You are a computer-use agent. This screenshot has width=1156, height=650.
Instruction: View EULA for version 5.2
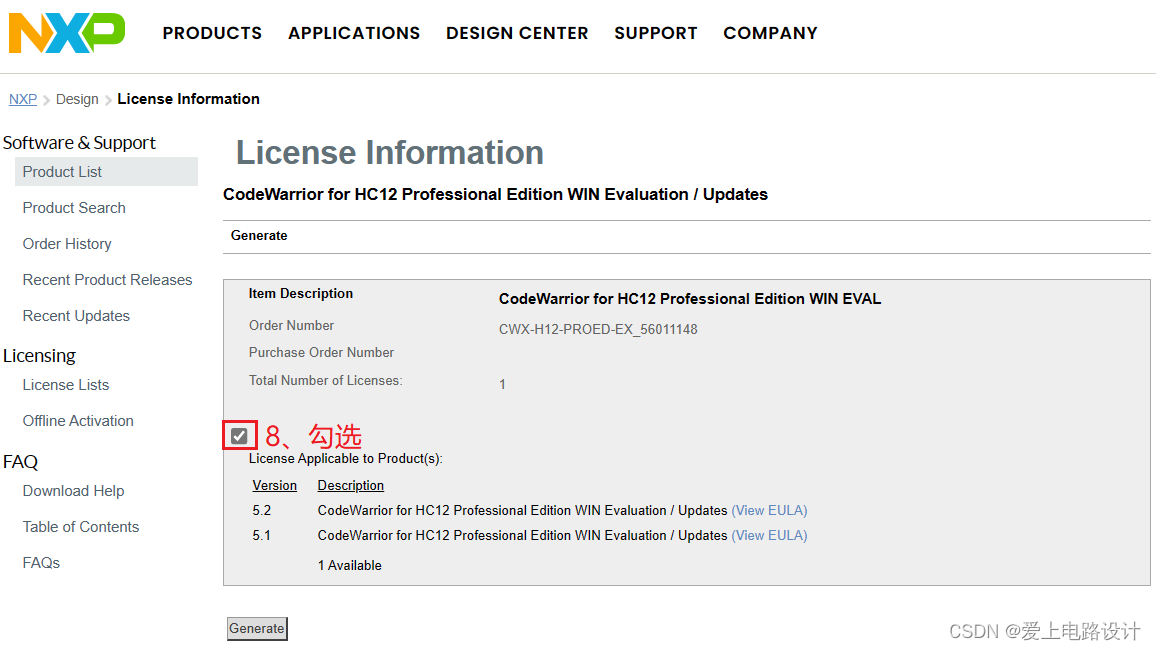click(x=769, y=511)
